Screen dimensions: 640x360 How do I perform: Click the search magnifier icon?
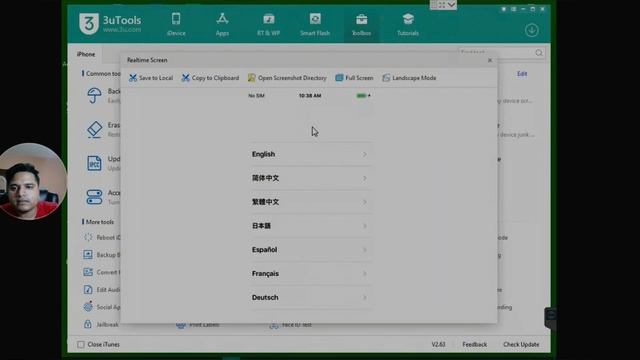pos(539,53)
